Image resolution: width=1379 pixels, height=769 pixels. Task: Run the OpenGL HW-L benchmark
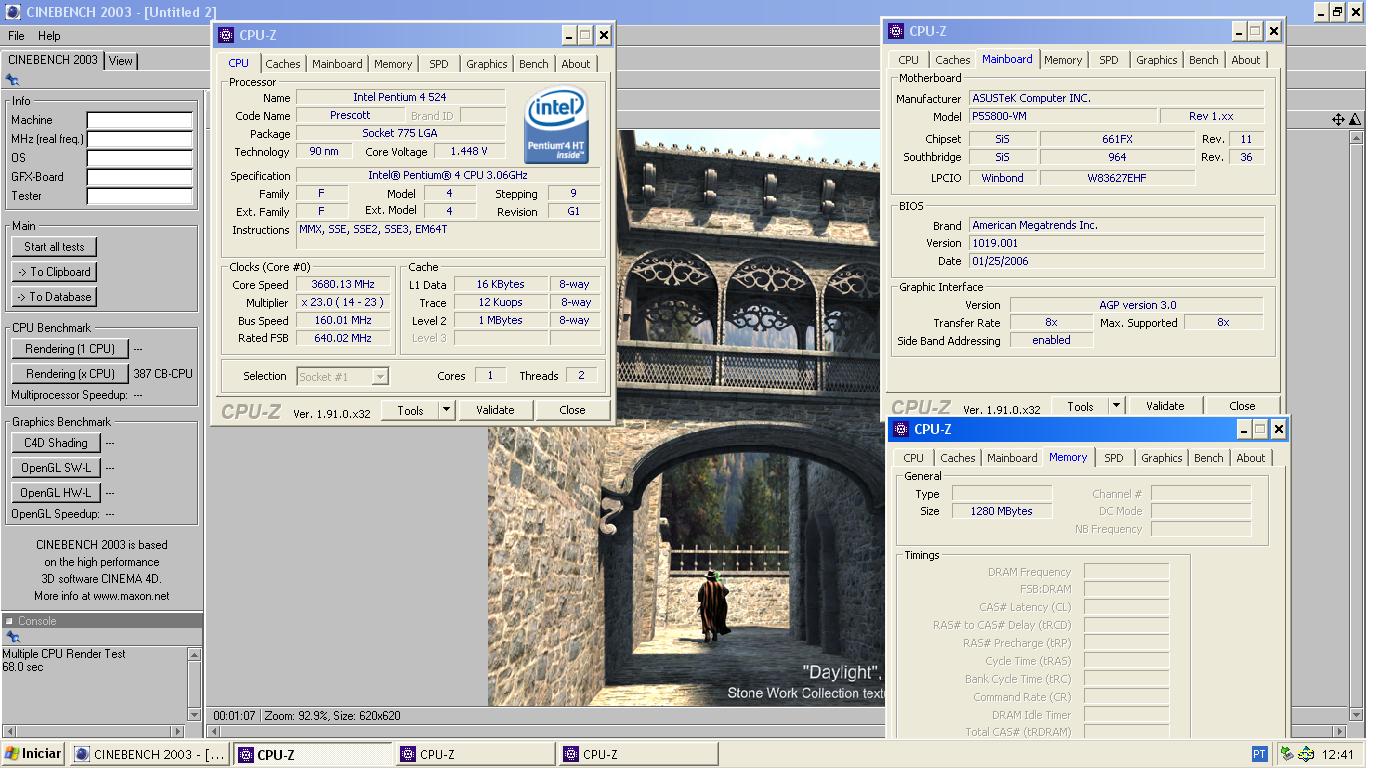tap(56, 493)
